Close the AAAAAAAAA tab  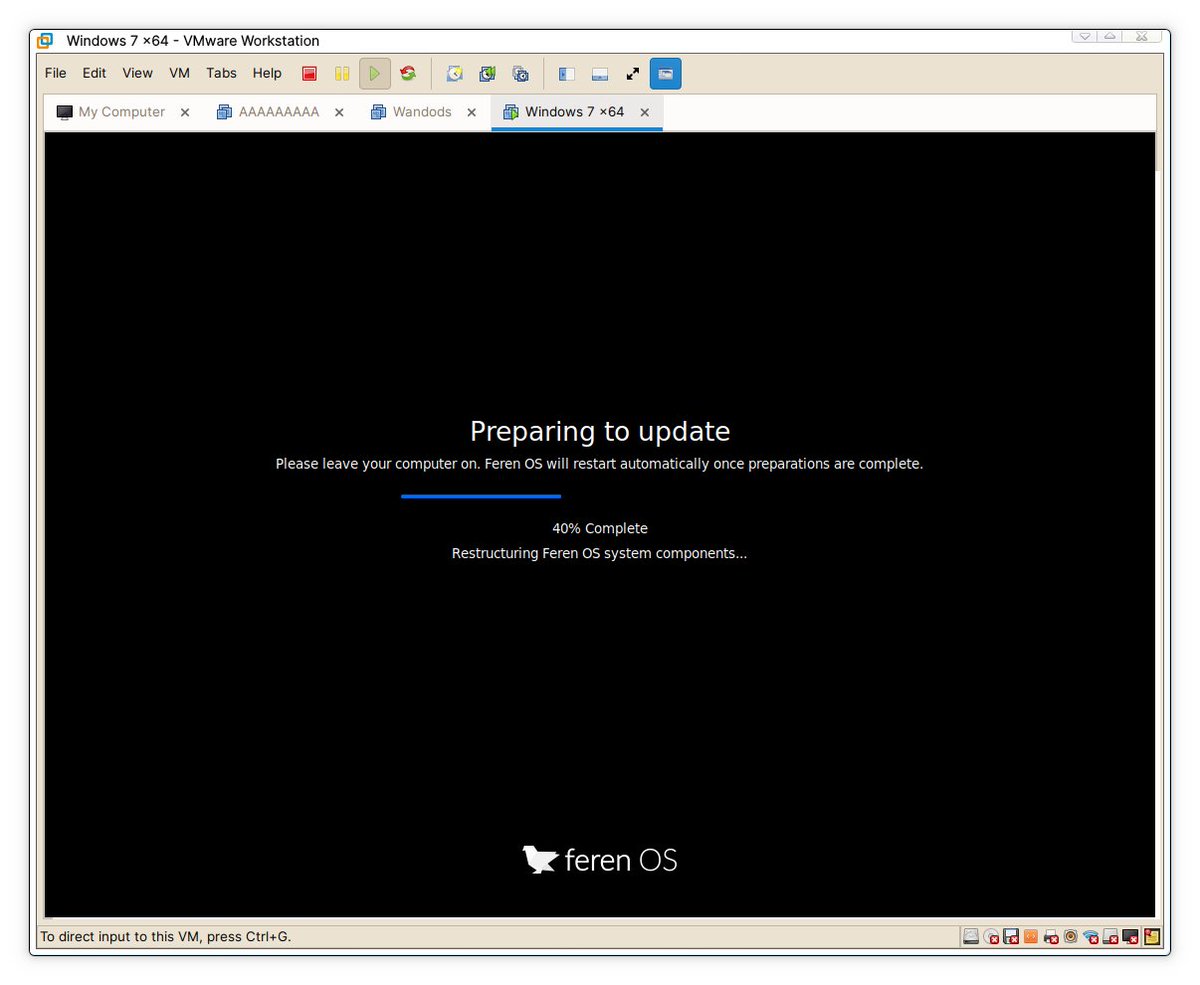click(x=339, y=112)
